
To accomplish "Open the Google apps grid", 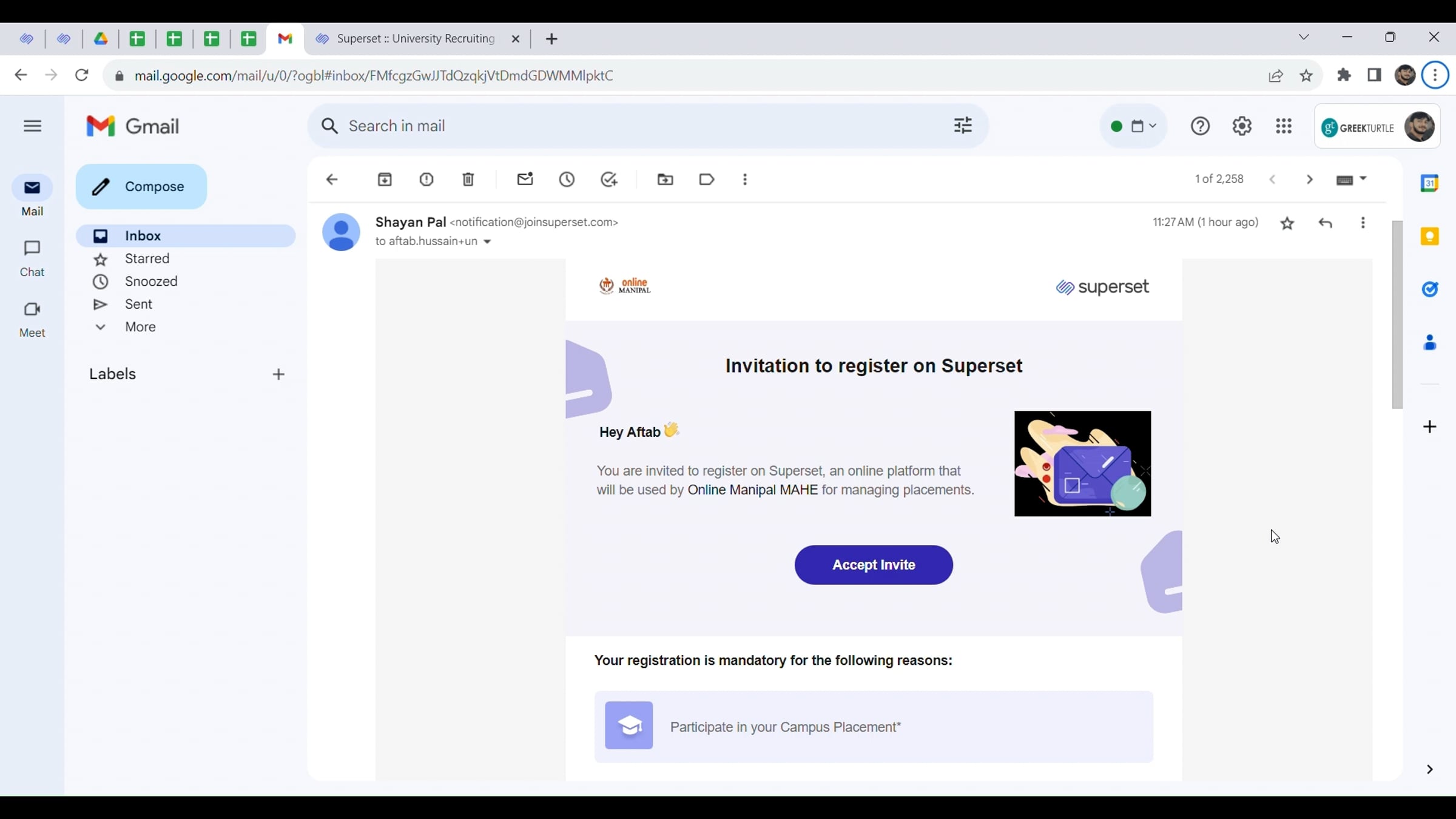I will [1284, 126].
